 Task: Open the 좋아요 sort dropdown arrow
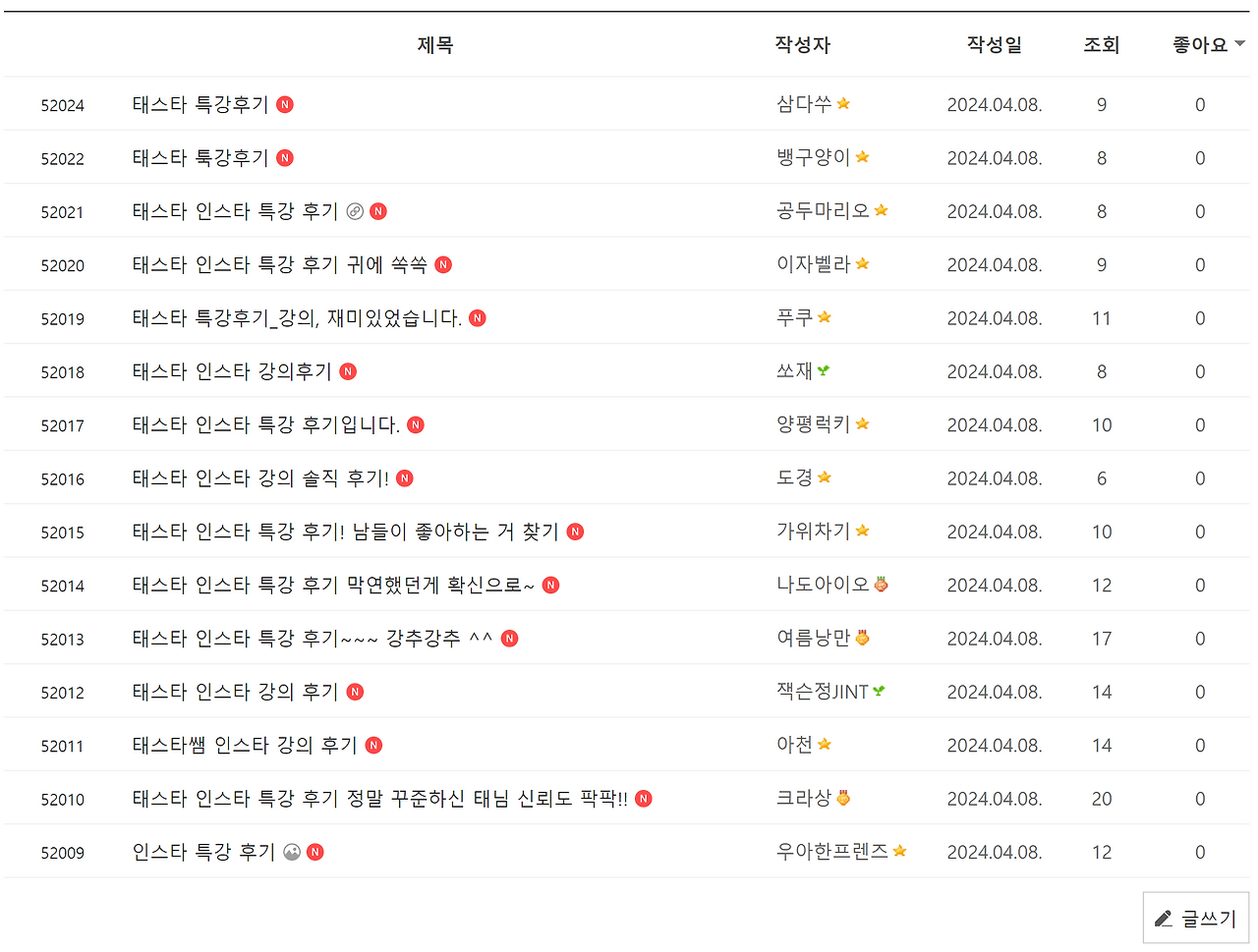coord(1241,44)
